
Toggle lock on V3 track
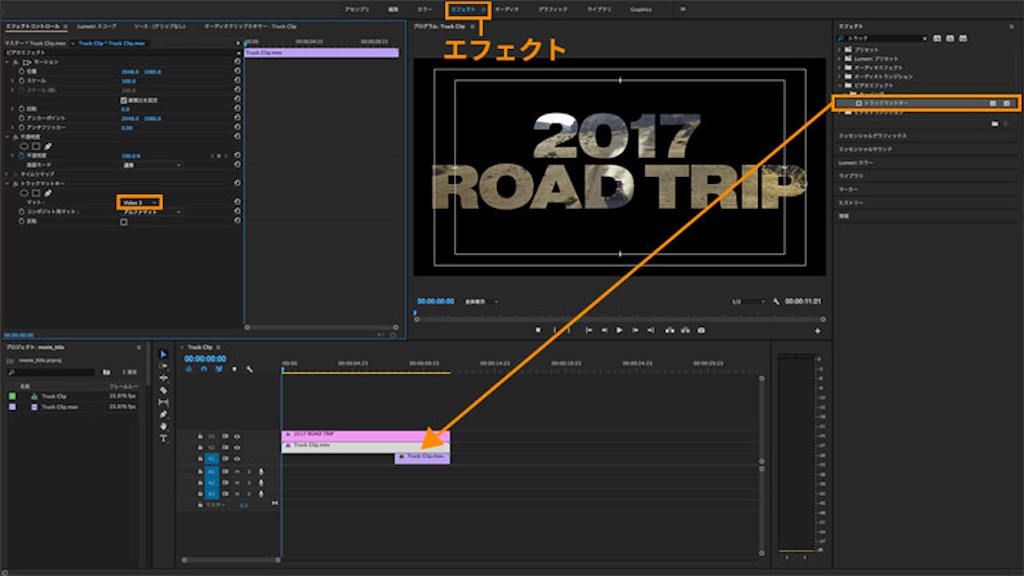(x=200, y=436)
